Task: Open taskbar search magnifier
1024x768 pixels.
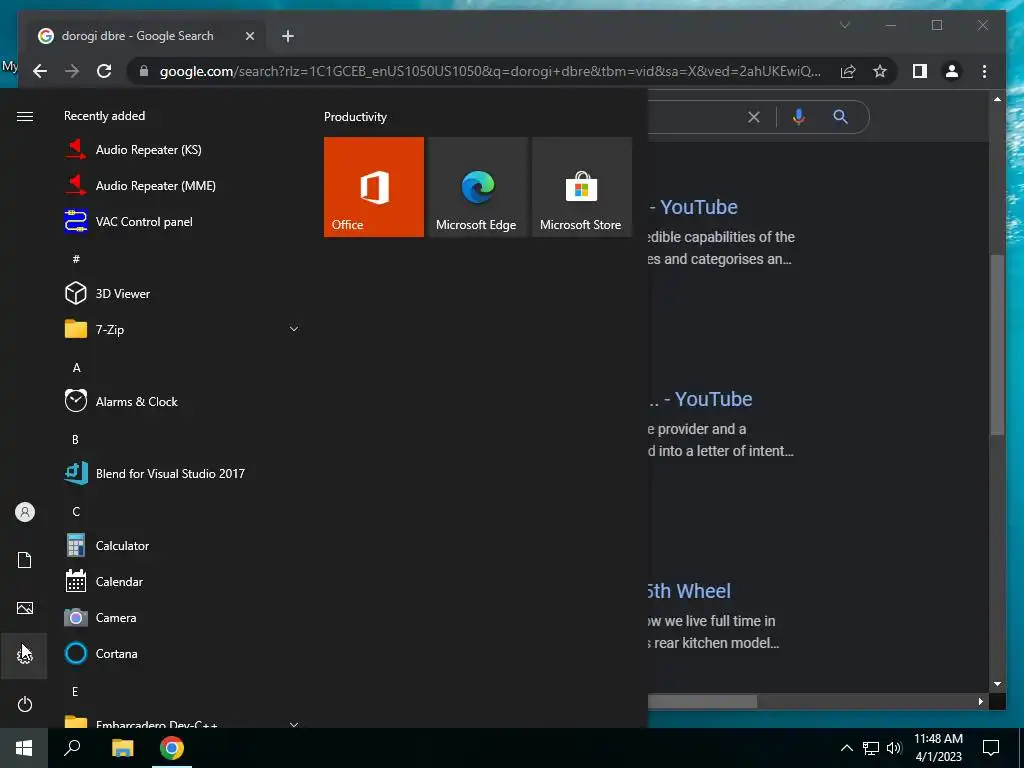Action: tap(72, 748)
